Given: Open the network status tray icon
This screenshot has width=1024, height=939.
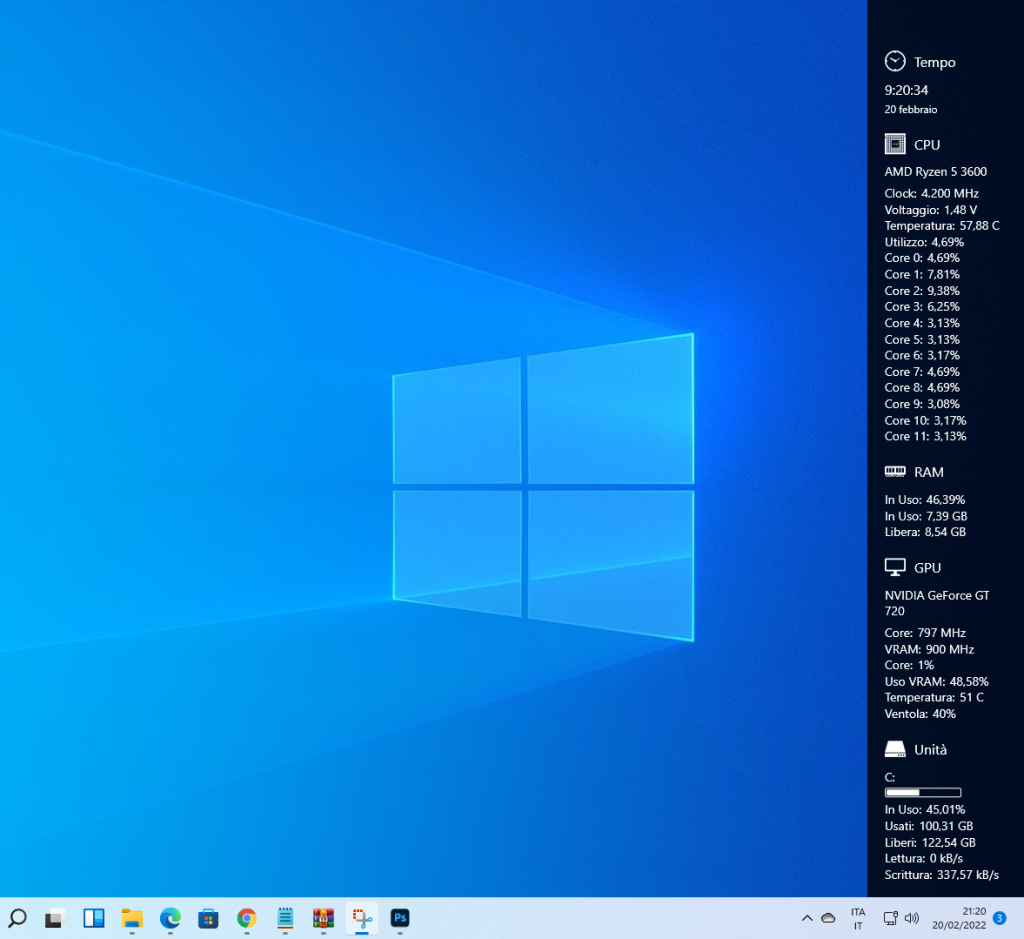Looking at the screenshot, I should click(x=890, y=918).
